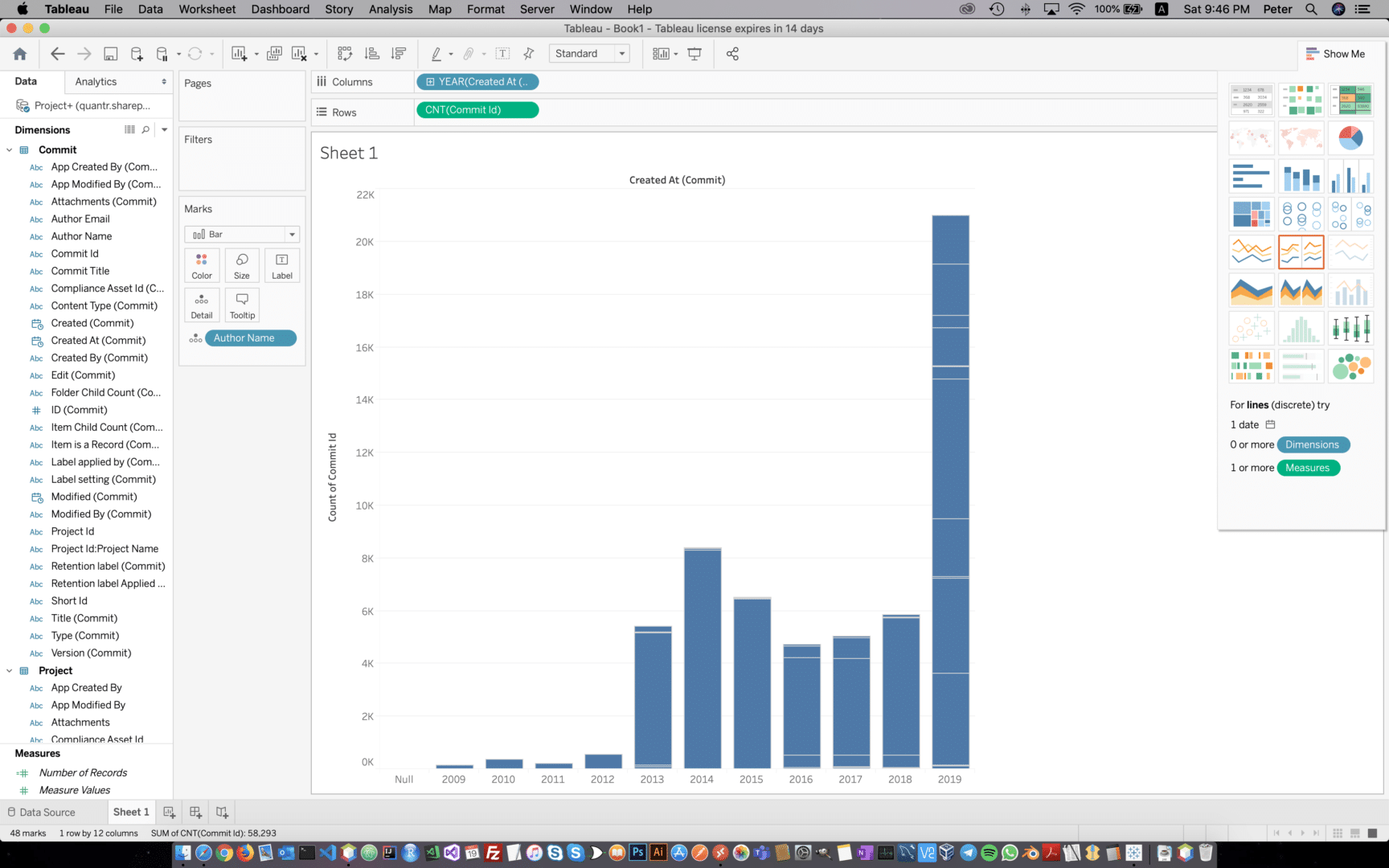Open the Worksheet menu

[x=207, y=9]
